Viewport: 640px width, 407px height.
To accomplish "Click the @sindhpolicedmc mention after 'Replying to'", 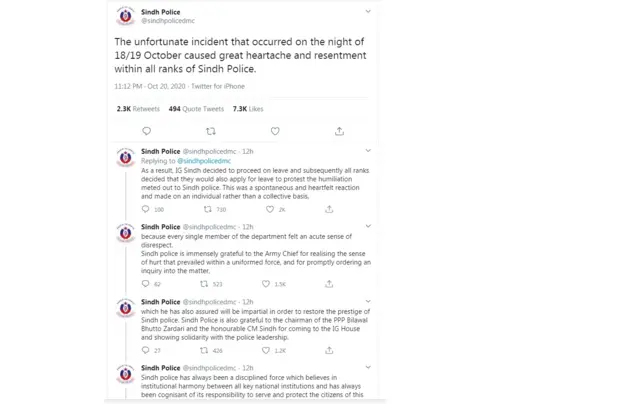I will tap(205, 161).
